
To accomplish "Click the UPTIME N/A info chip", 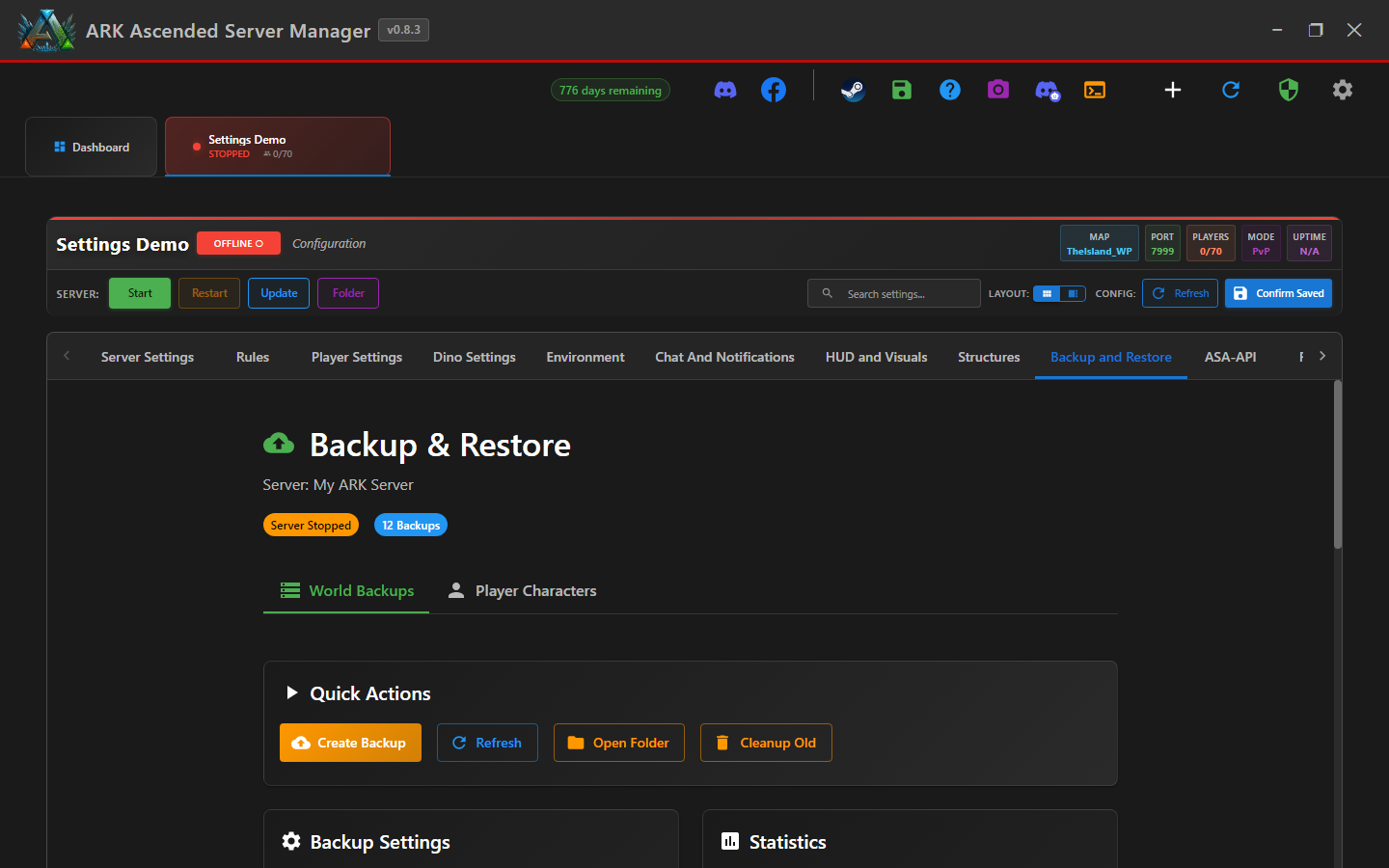I will tap(1309, 243).
